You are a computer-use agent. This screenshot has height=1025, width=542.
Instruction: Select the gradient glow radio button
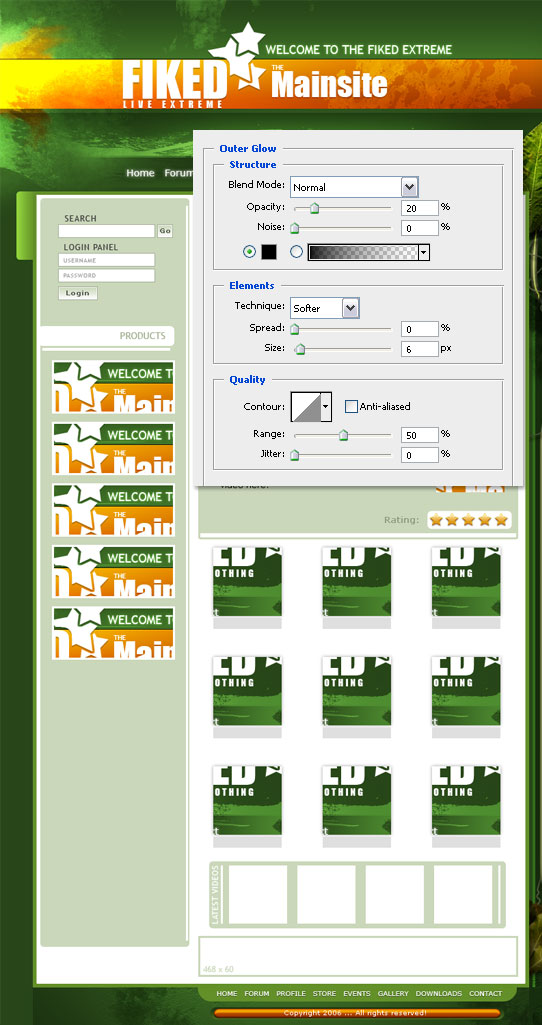296,252
